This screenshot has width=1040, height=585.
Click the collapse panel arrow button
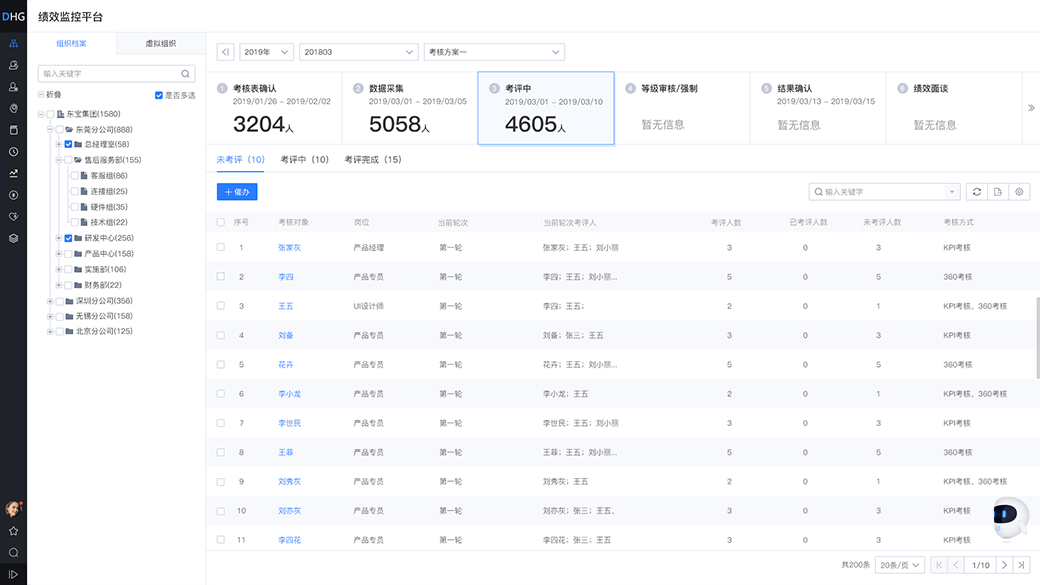[x=226, y=52]
